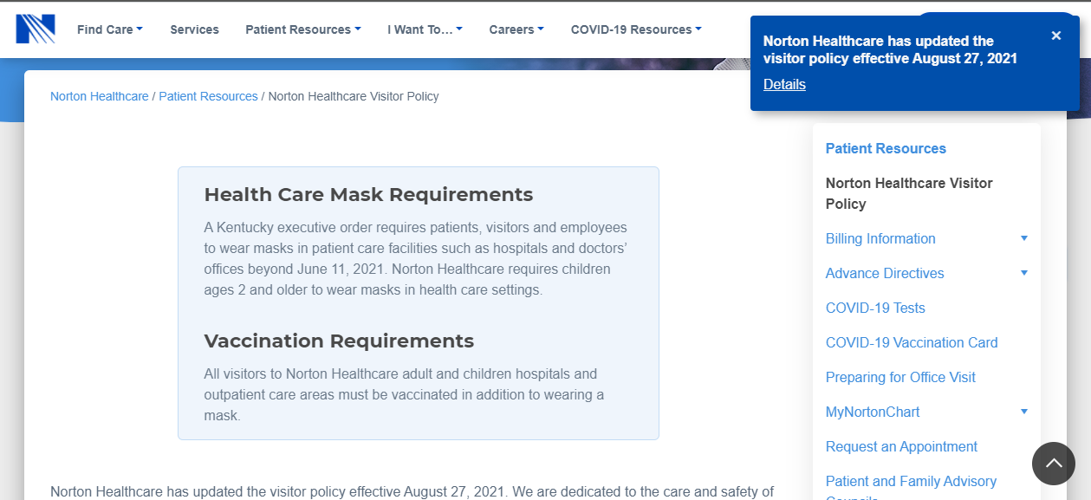
Task: Open COVID-19 Tests sidebar link
Action: [875, 308]
